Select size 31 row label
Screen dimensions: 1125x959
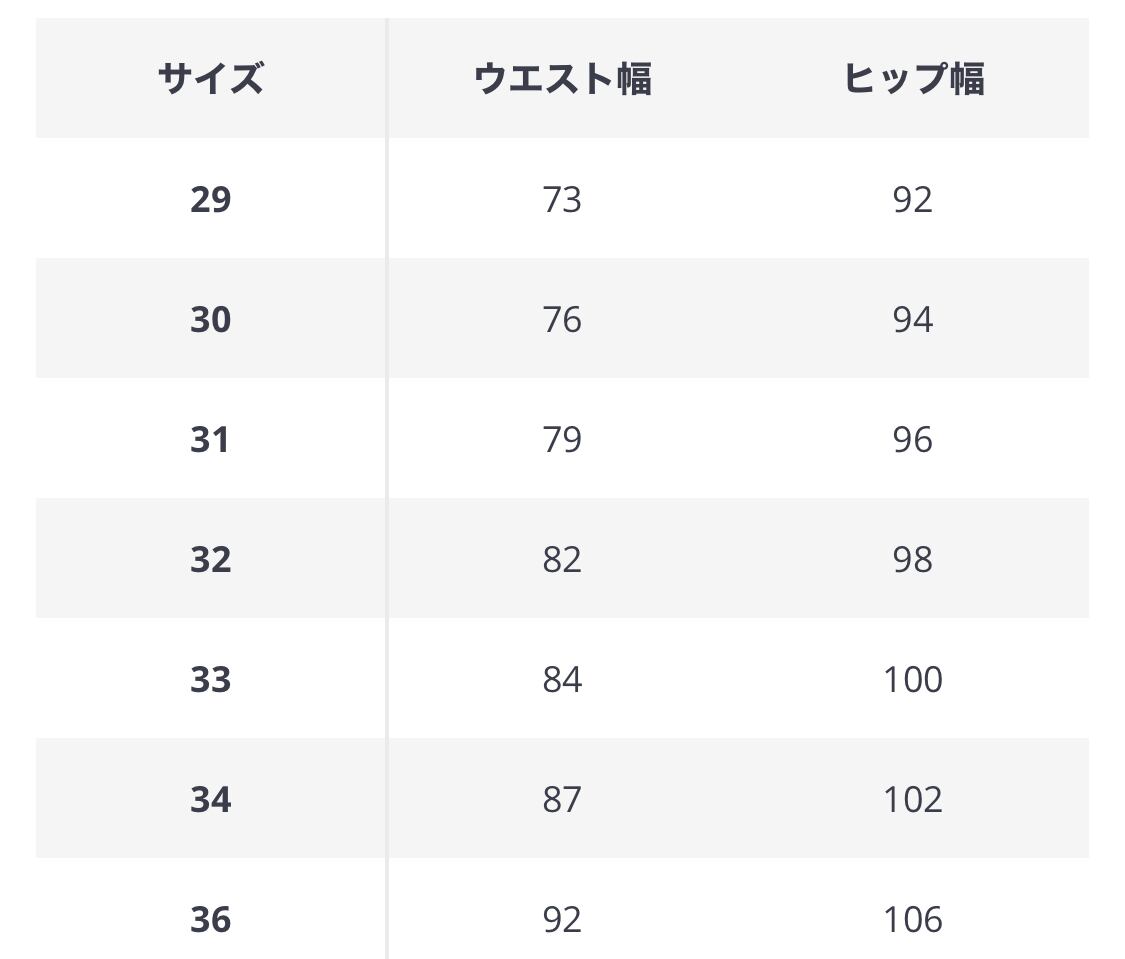pos(210,439)
